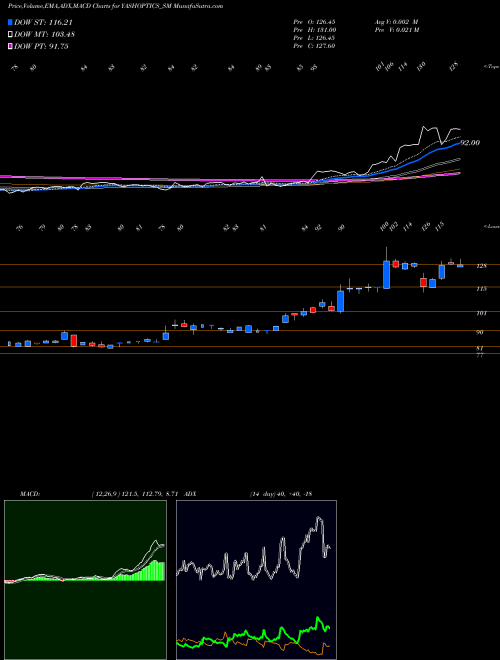Click the 'MACD:' panel heading
This screenshot has width=500, height=660.
coord(30,494)
